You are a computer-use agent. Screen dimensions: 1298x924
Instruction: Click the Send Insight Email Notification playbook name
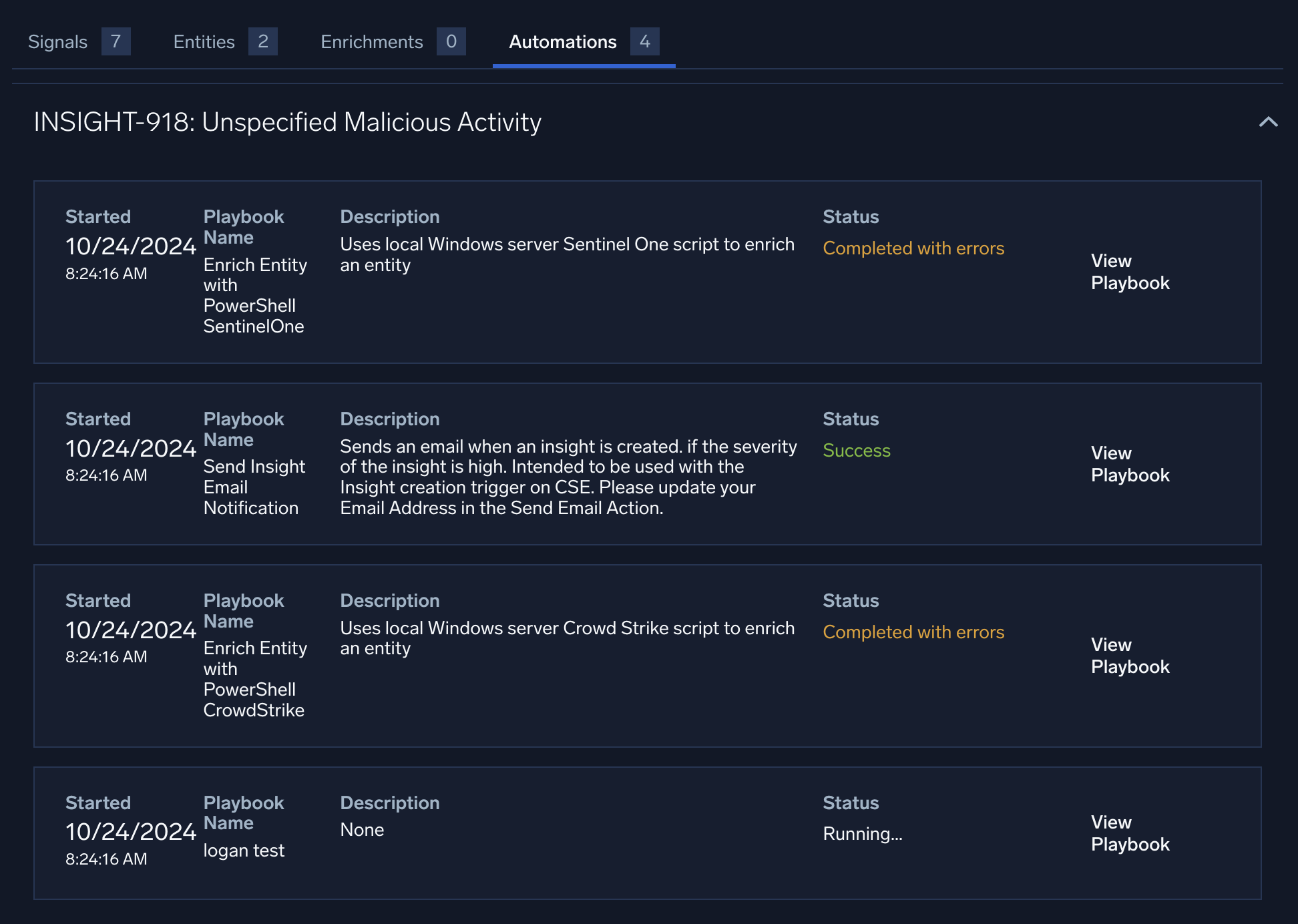coord(254,487)
